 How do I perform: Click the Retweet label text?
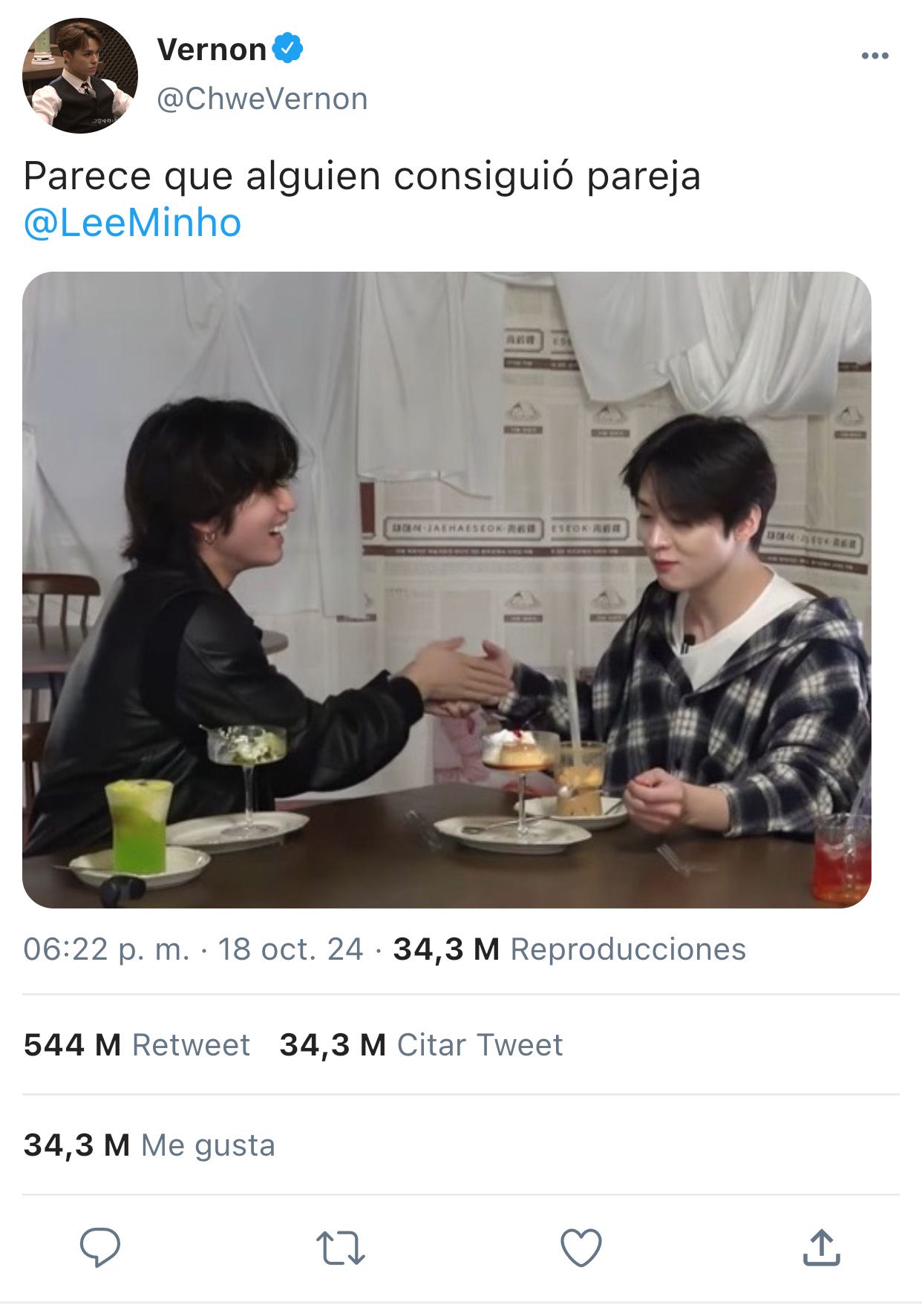(x=191, y=1045)
